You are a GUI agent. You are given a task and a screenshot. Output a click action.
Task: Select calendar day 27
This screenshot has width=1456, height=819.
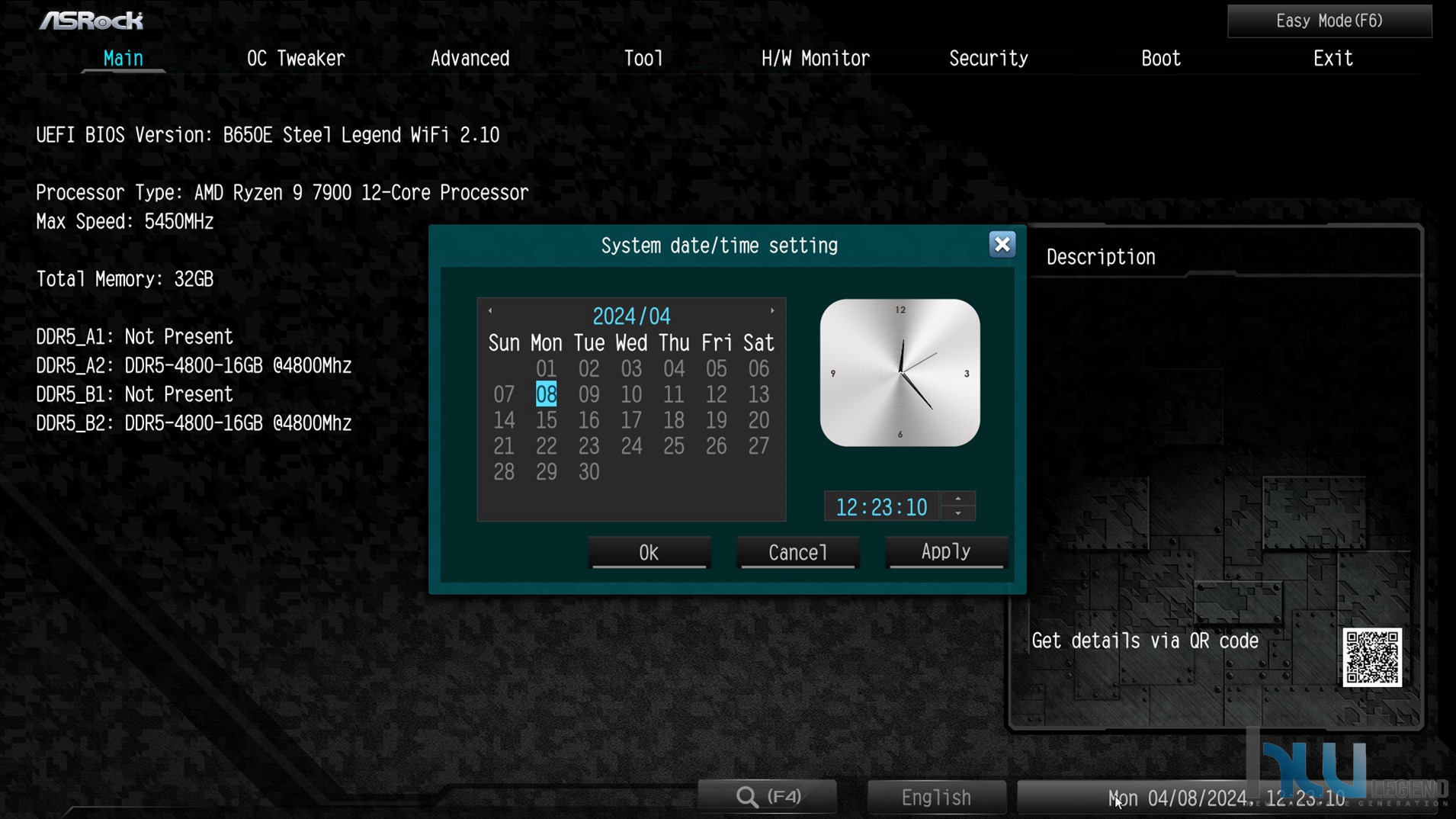pos(758,447)
